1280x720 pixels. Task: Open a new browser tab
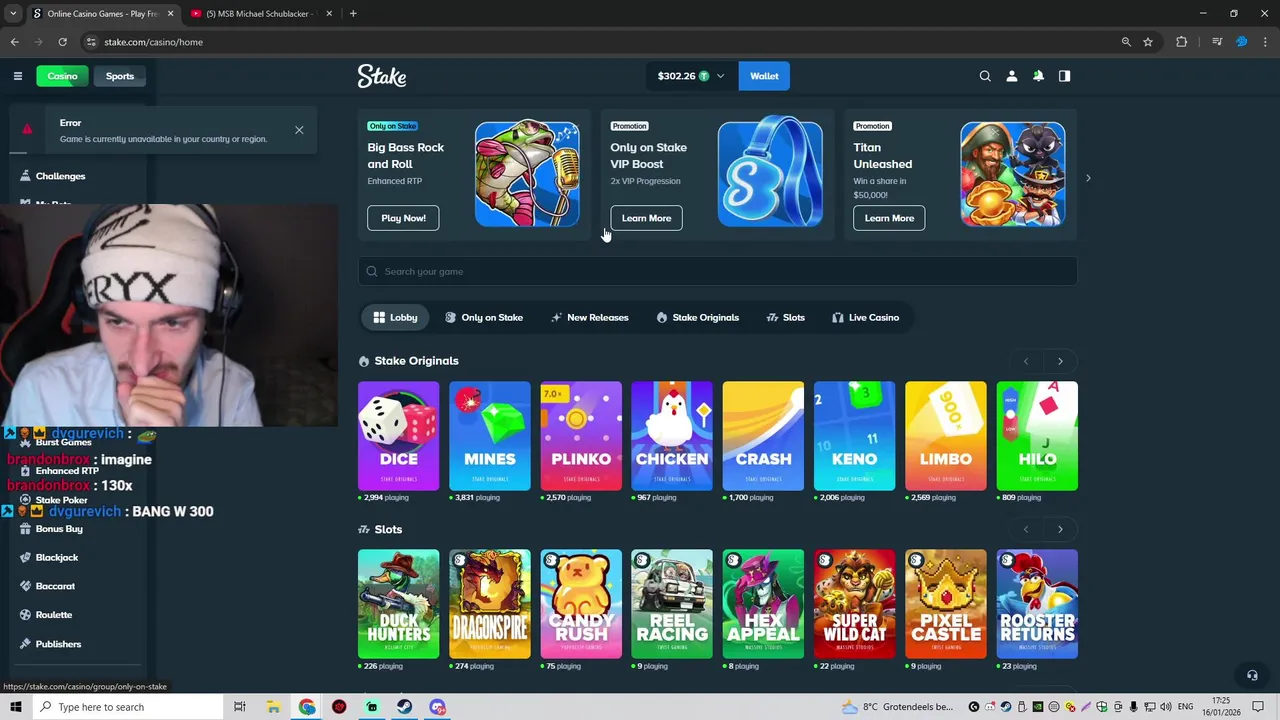coord(353,13)
